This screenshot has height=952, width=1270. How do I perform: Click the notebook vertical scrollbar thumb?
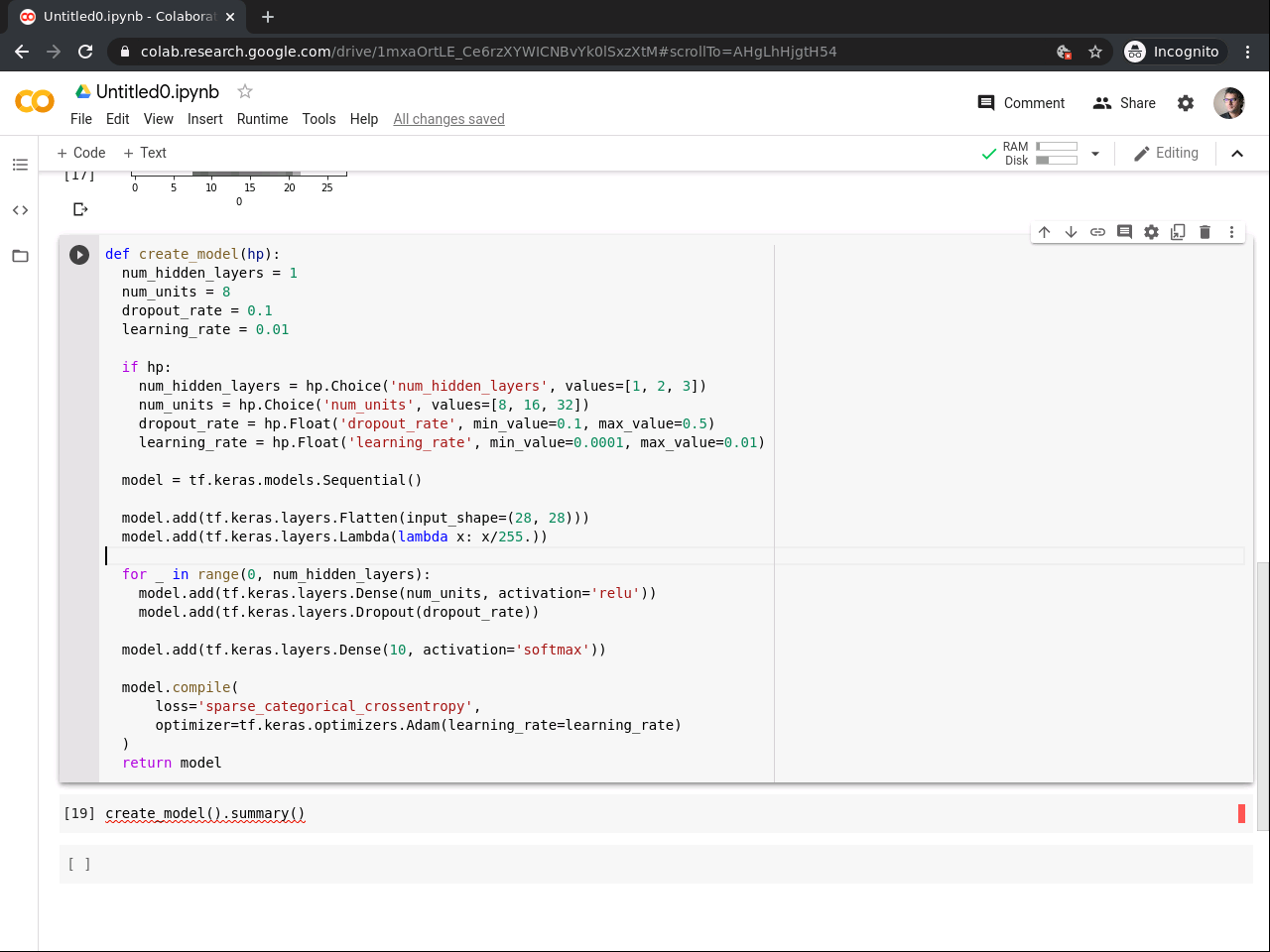tap(1262, 696)
